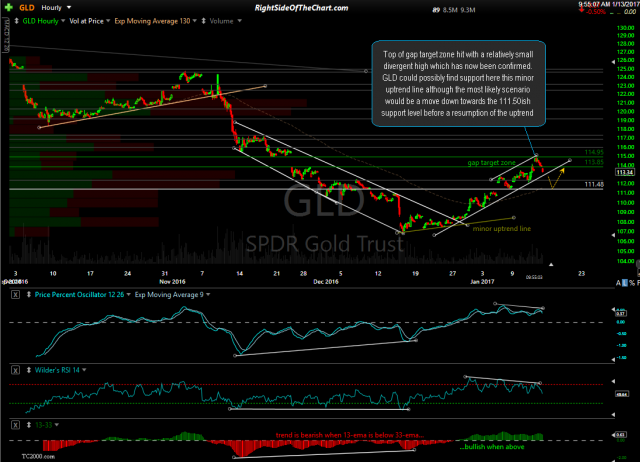640x462 pixels.
Task: Expand the Wilder's RSI 14 menu
Action: click(84, 370)
